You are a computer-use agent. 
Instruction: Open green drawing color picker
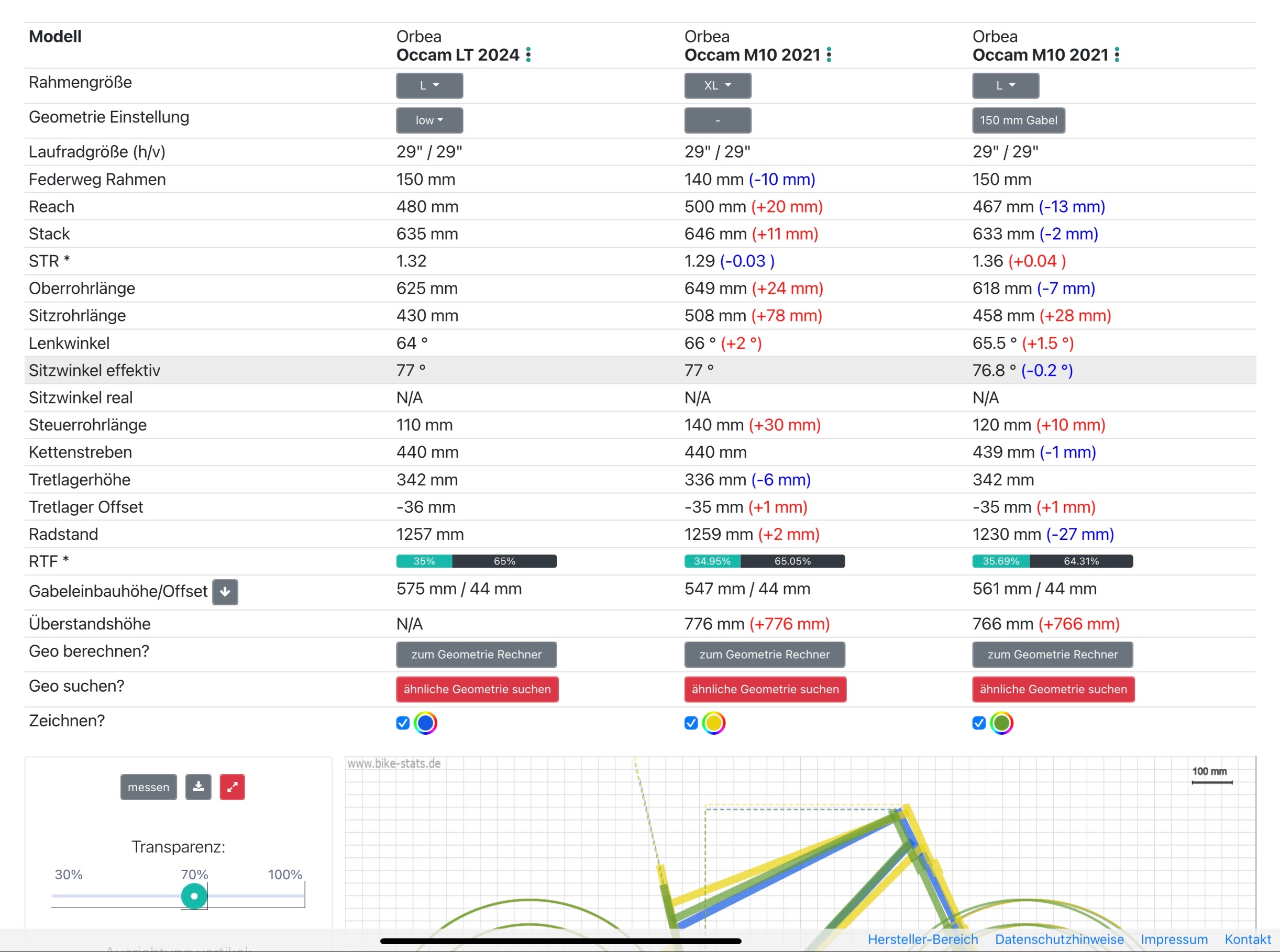pos(1002,723)
